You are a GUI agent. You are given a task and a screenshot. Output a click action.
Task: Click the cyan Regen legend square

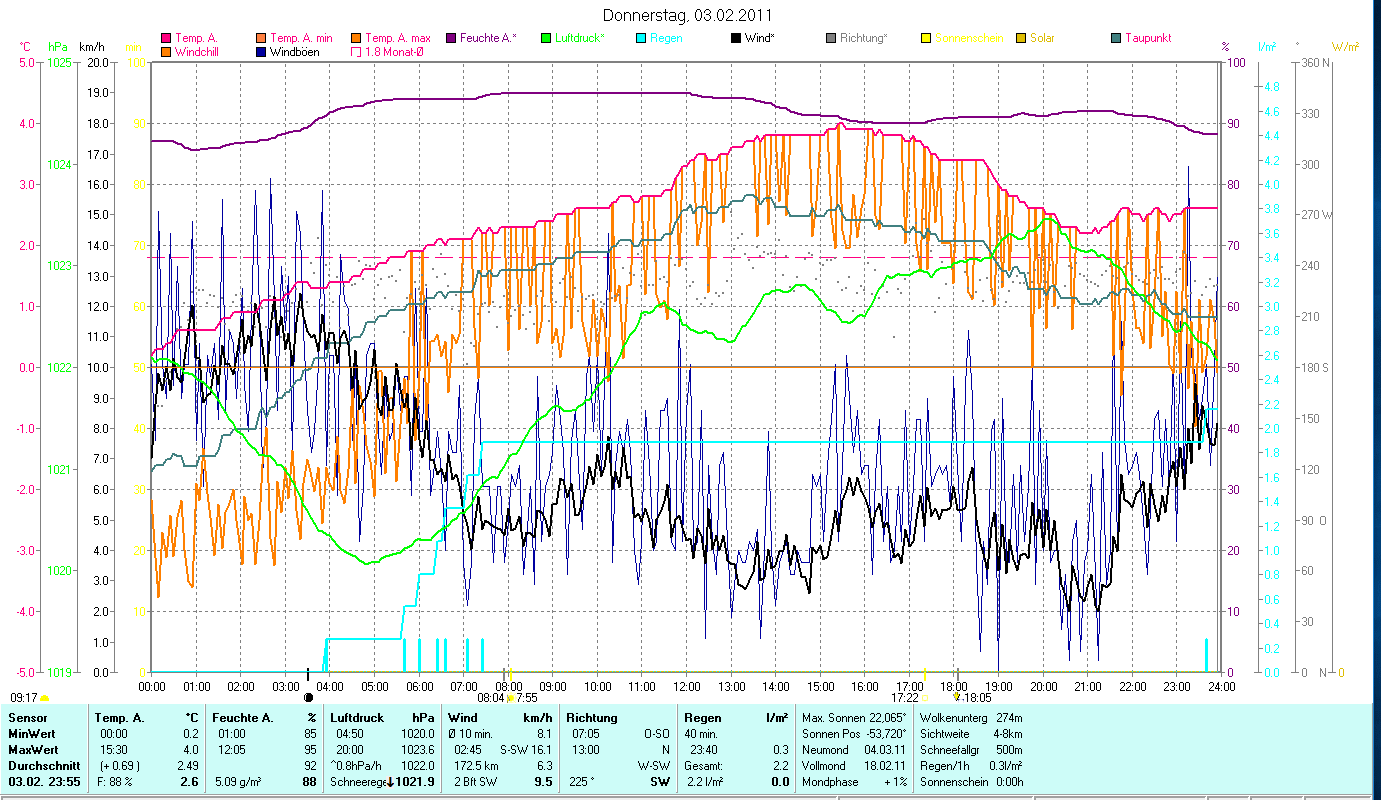pos(641,38)
